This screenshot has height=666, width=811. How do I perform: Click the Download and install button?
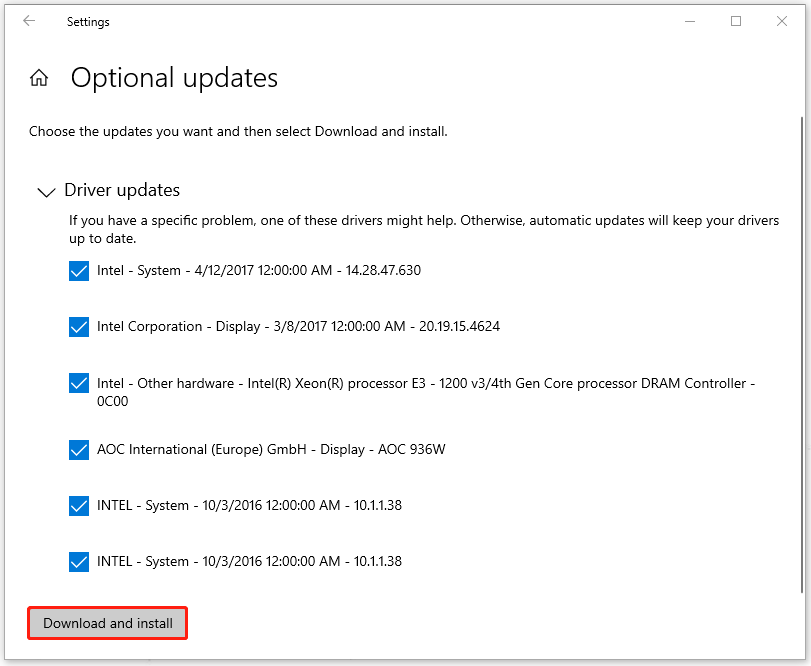107,622
